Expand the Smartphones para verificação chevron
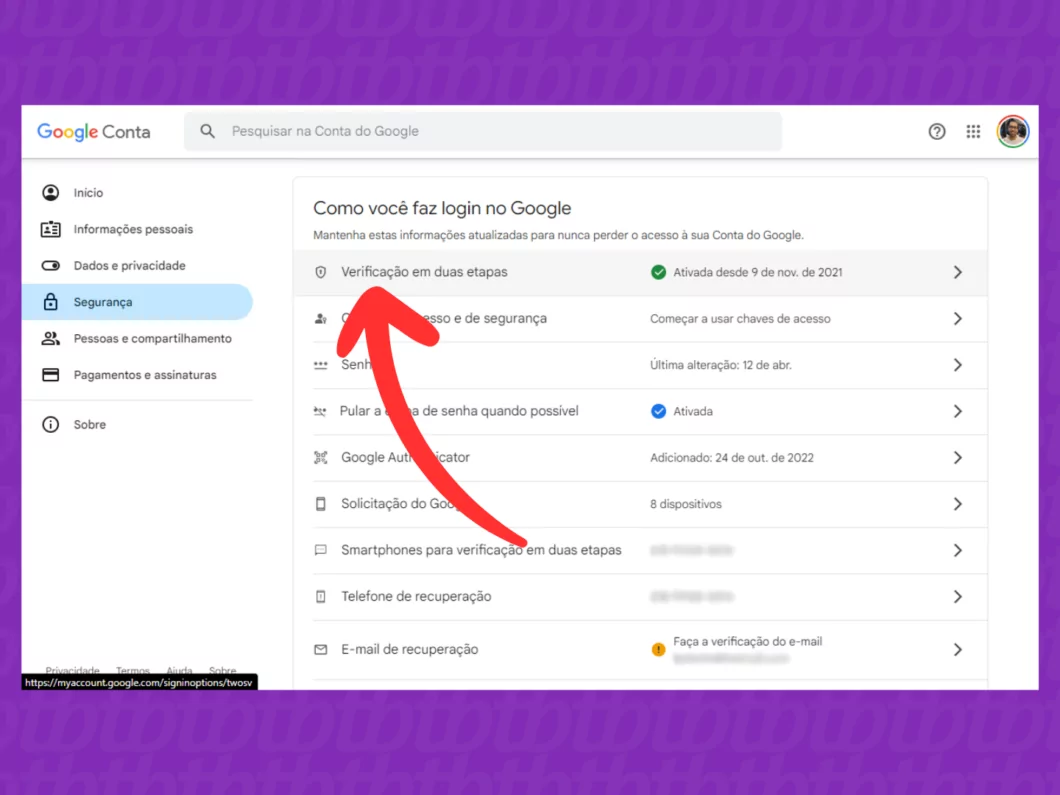The width and height of the screenshot is (1060, 795). tap(958, 550)
